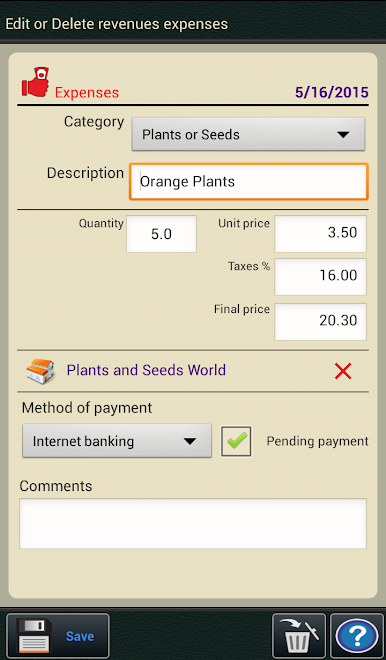Click the Final price field 20.30
The image size is (386, 660).
[320, 322]
